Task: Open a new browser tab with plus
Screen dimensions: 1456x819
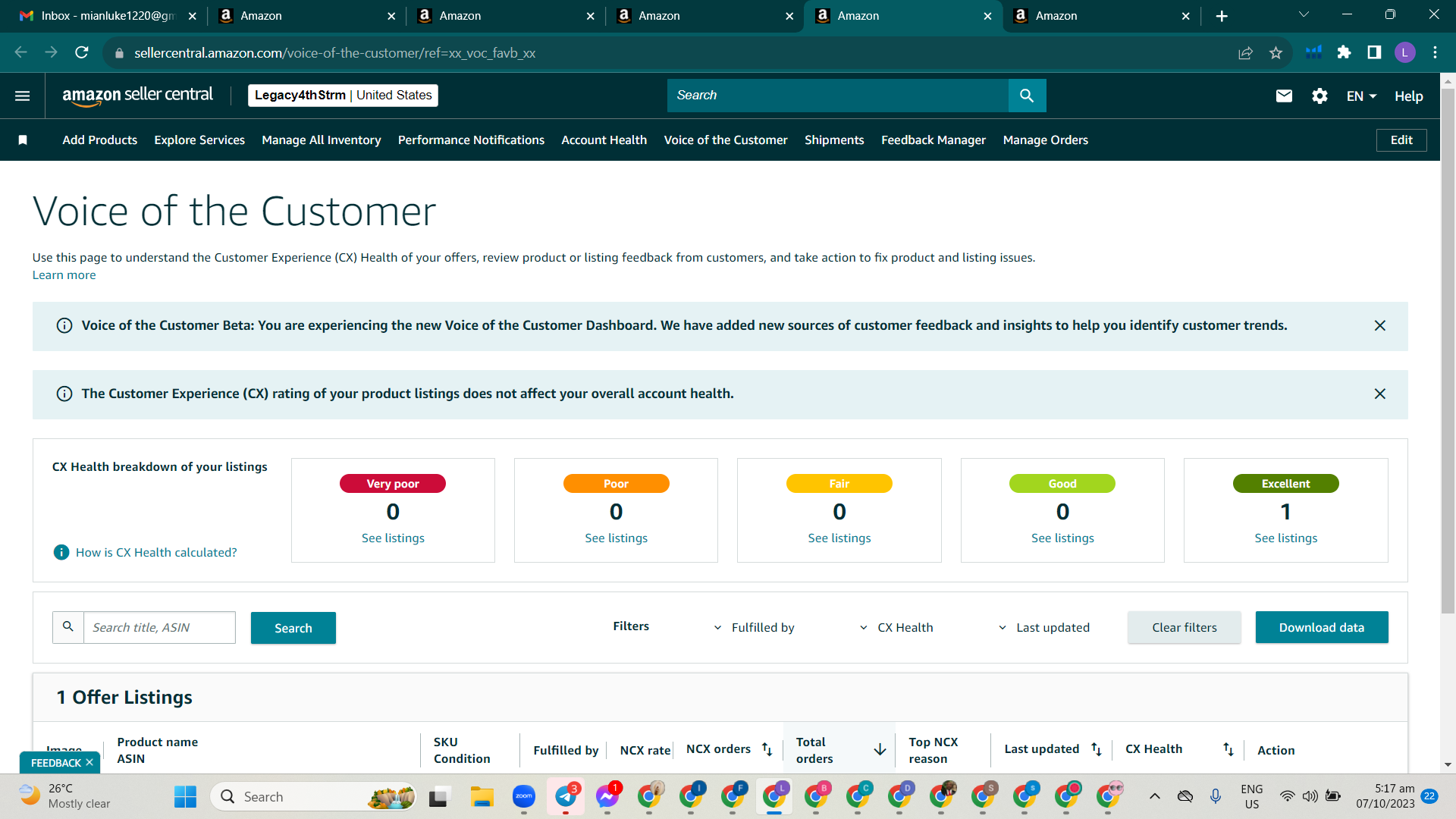Action: (x=1222, y=16)
